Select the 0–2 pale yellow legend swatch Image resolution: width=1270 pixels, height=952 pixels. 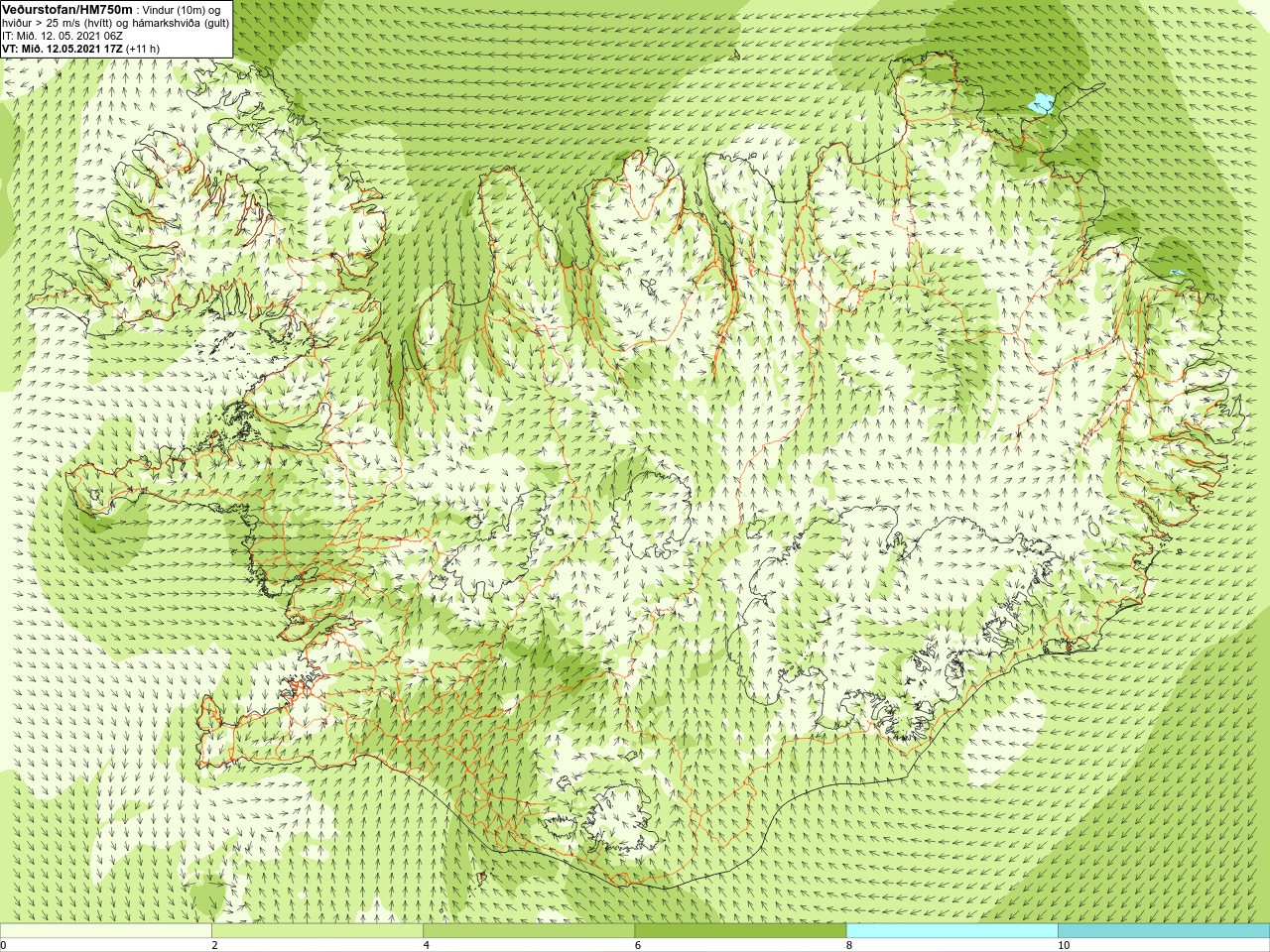[105, 931]
